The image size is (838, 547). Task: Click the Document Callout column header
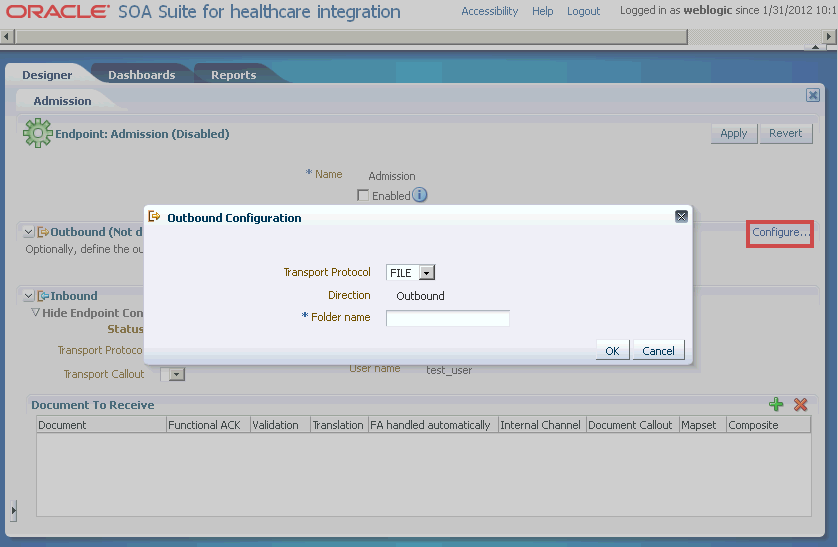(632, 425)
